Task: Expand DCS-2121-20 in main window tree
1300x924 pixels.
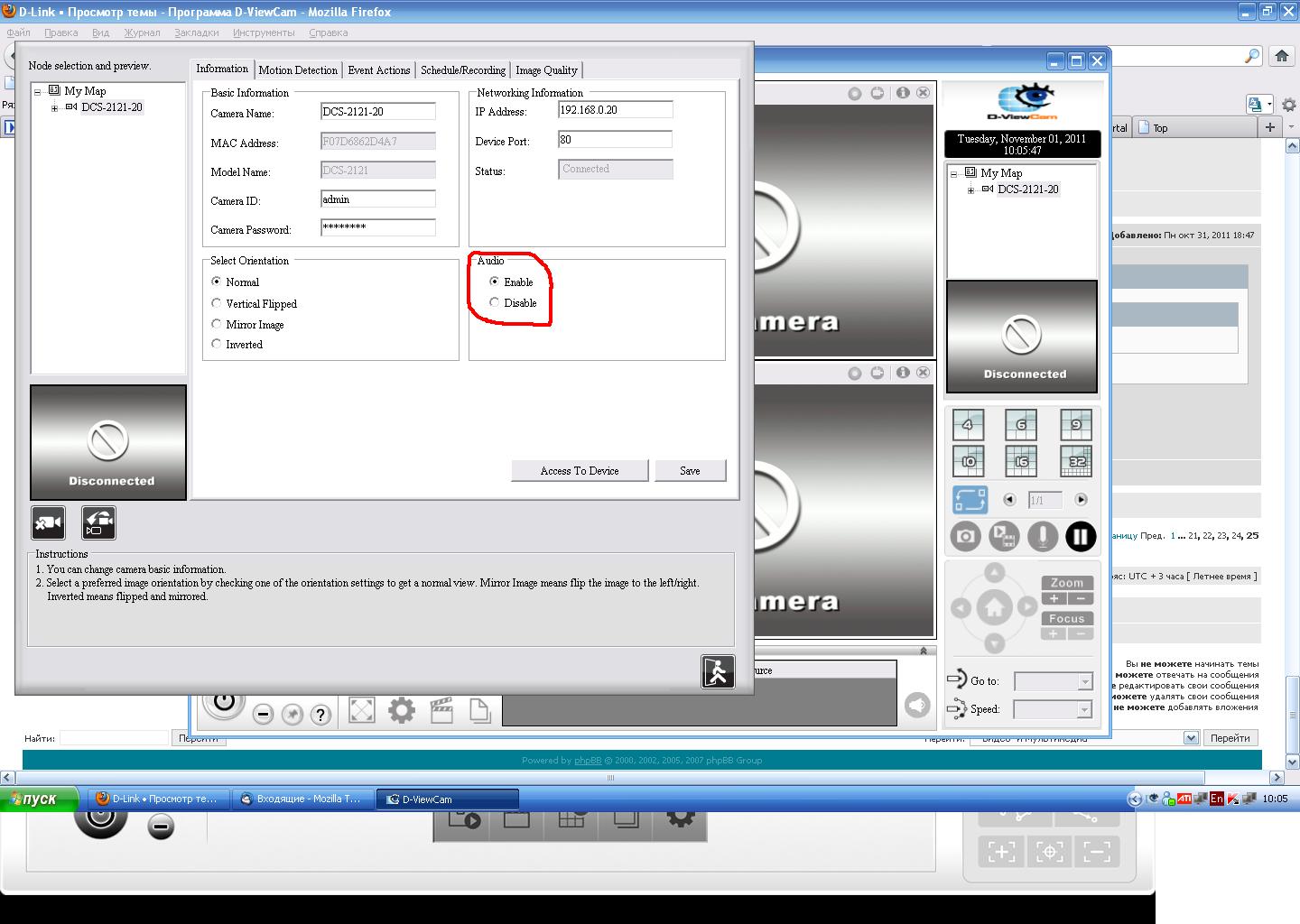Action: pos(970,190)
